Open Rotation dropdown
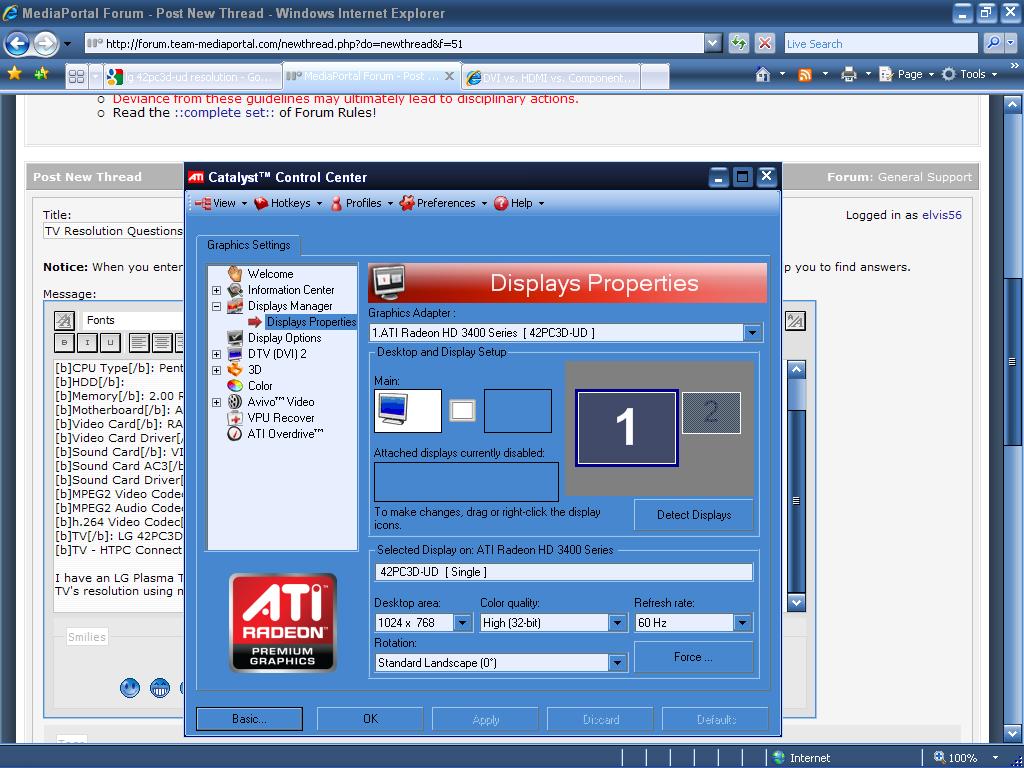This screenshot has width=1024, height=768. click(617, 663)
